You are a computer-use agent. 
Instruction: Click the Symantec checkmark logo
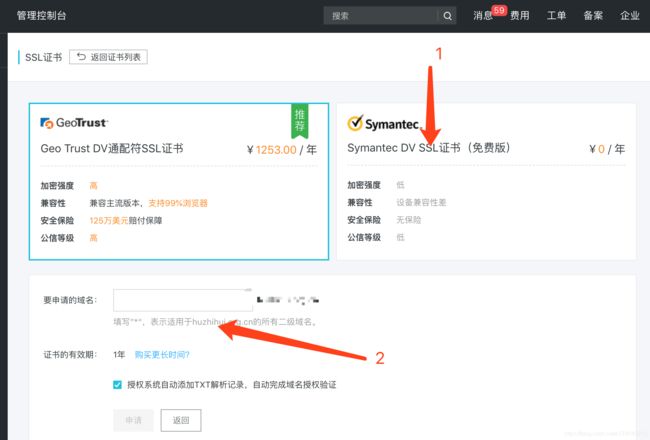click(x=355, y=123)
